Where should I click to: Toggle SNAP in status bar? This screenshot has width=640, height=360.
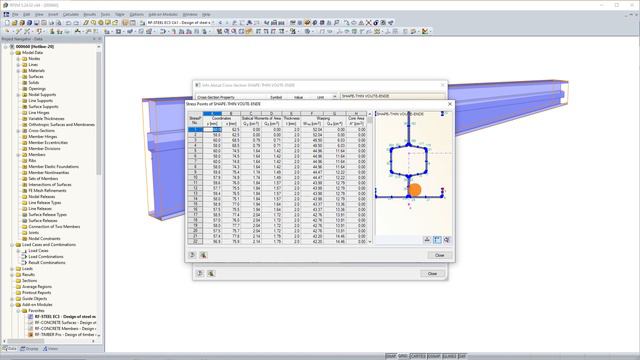(391, 356)
